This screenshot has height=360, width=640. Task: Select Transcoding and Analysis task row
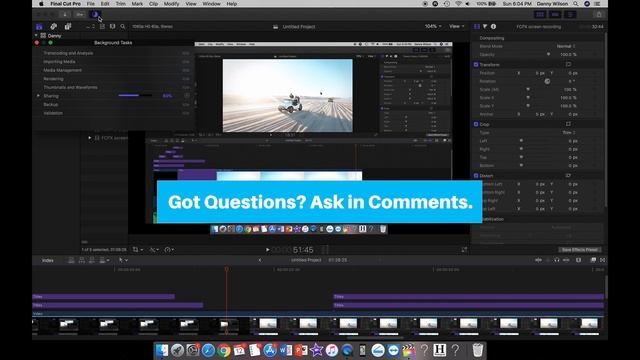coord(113,53)
